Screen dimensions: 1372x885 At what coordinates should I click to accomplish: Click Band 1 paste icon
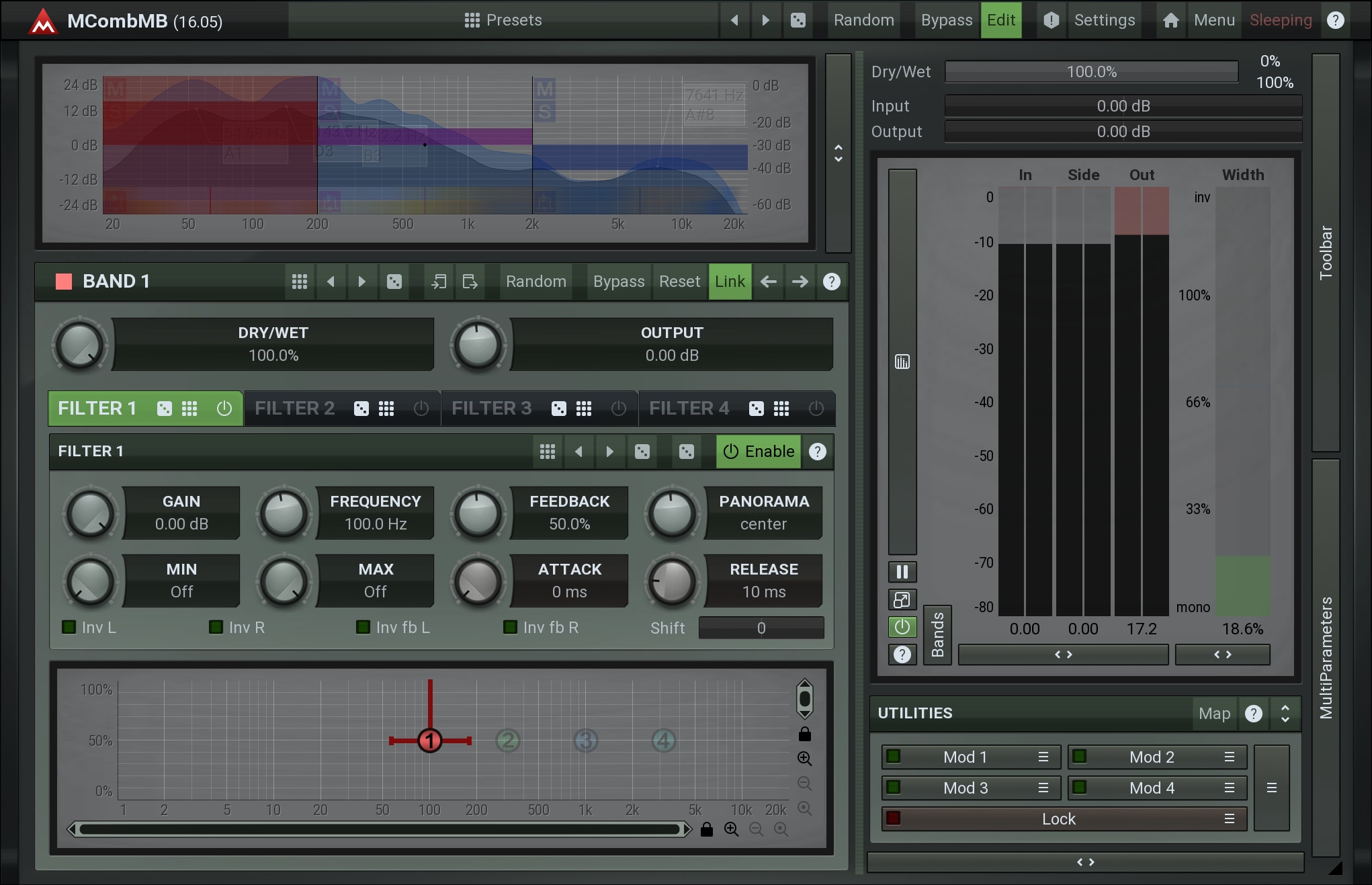[x=470, y=282]
